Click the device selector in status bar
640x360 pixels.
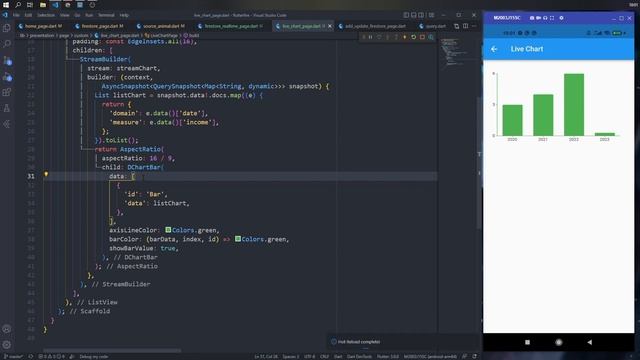coord(430,357)
